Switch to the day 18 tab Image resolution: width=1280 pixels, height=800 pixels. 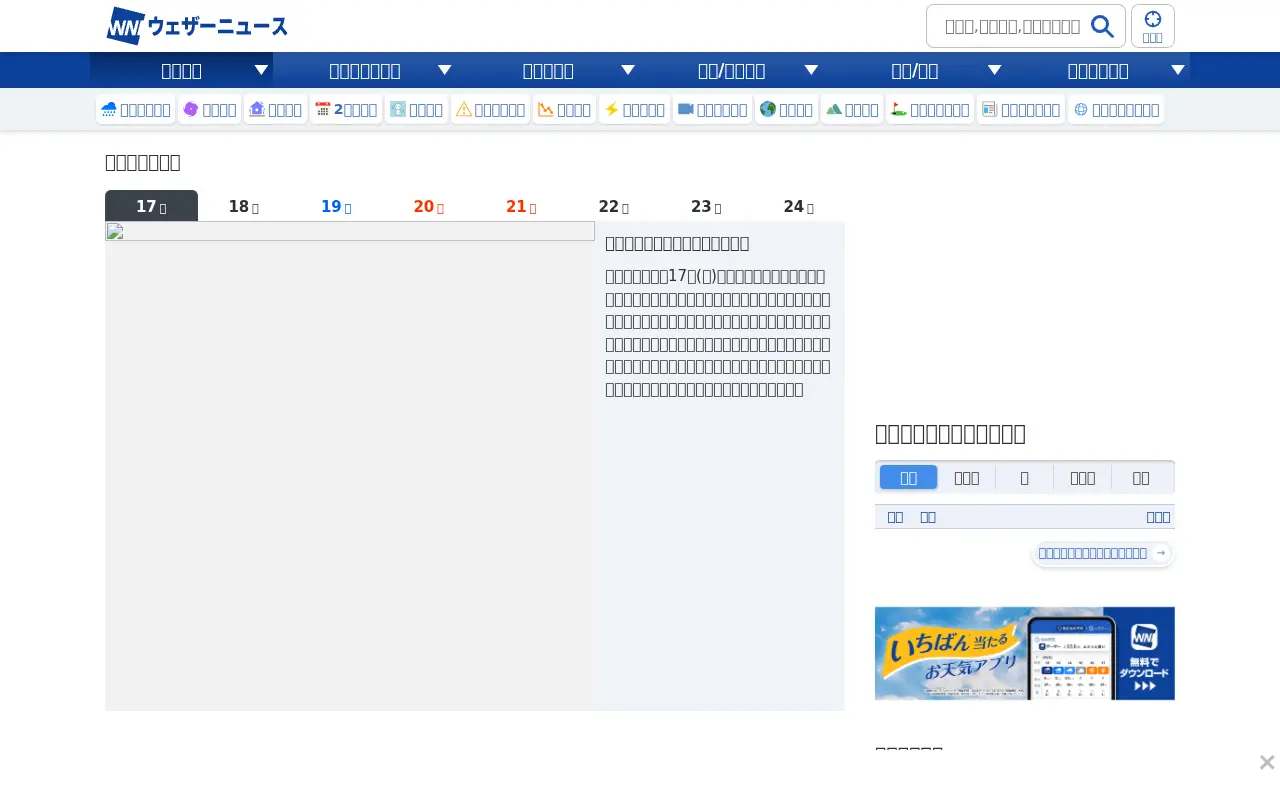coord(244,206)
